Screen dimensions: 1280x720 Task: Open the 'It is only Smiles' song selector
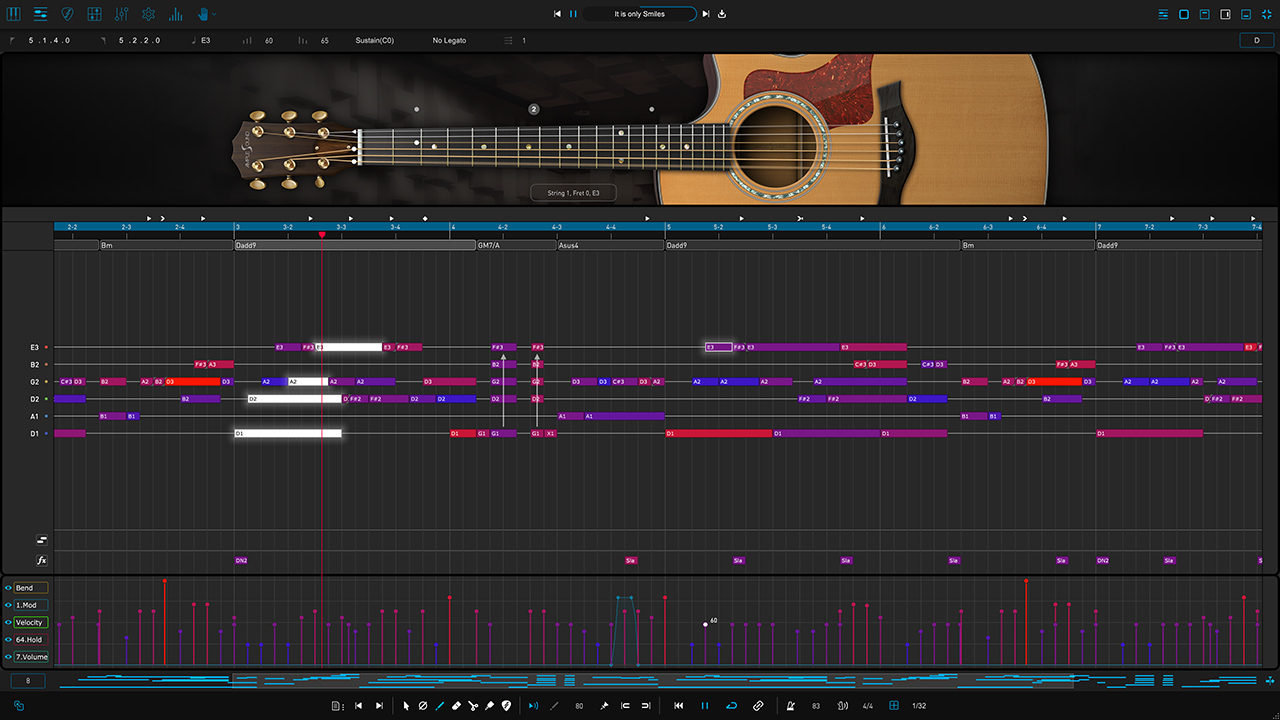[640, 14]
